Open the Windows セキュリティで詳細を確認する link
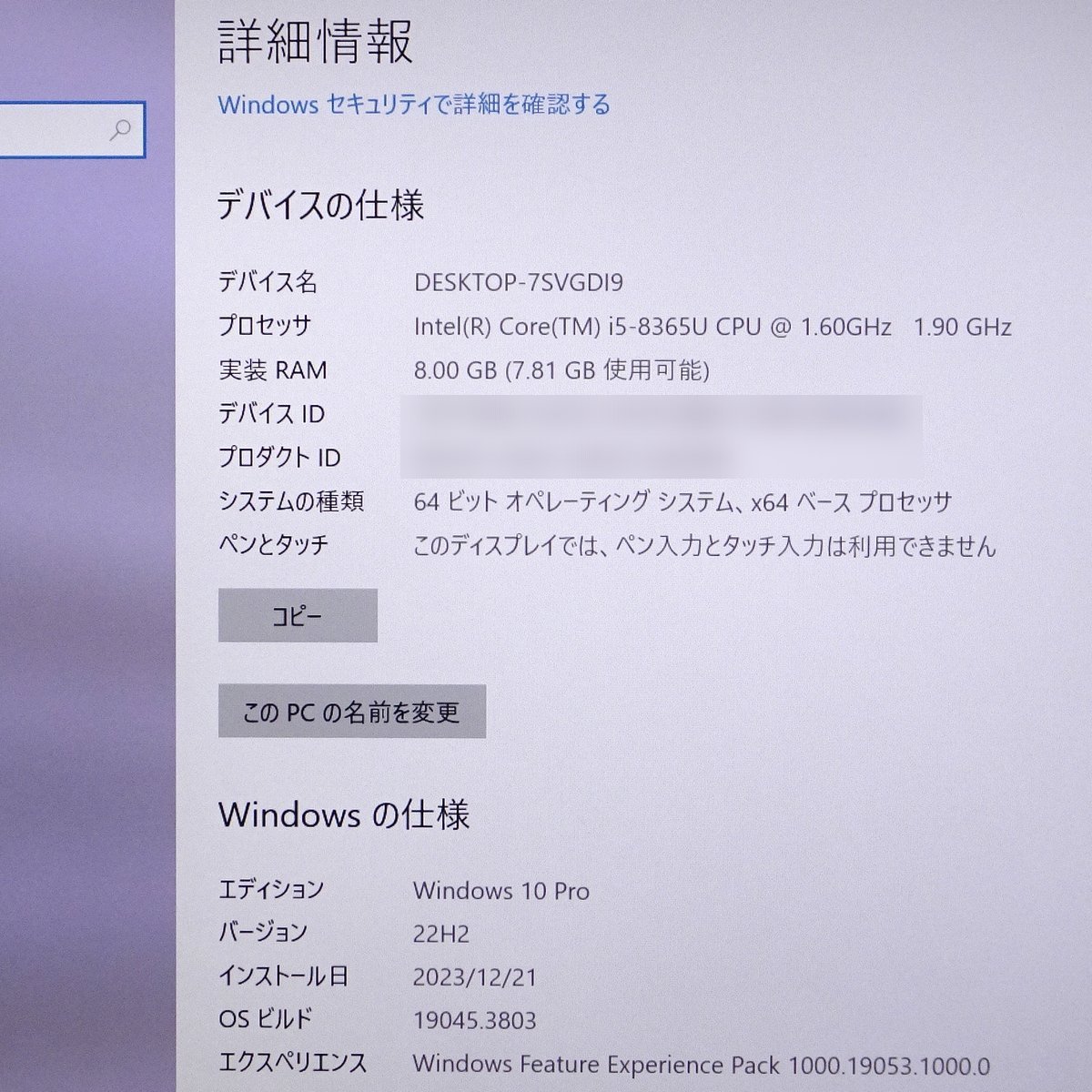The image size is (1092, 1092). click(x=414, y=105)
